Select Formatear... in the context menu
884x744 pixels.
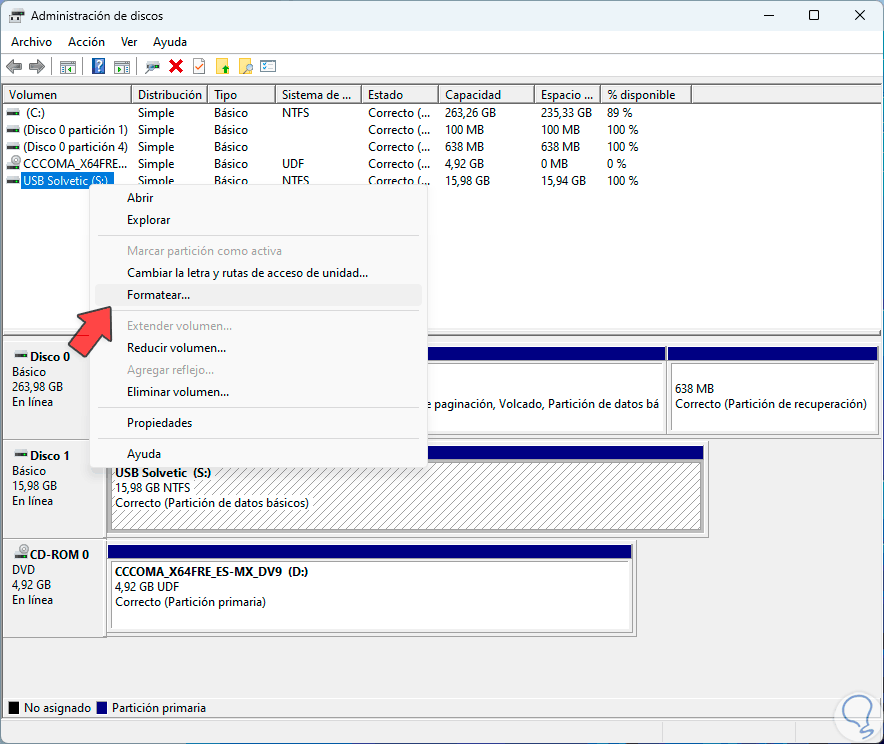coord(258,295)
